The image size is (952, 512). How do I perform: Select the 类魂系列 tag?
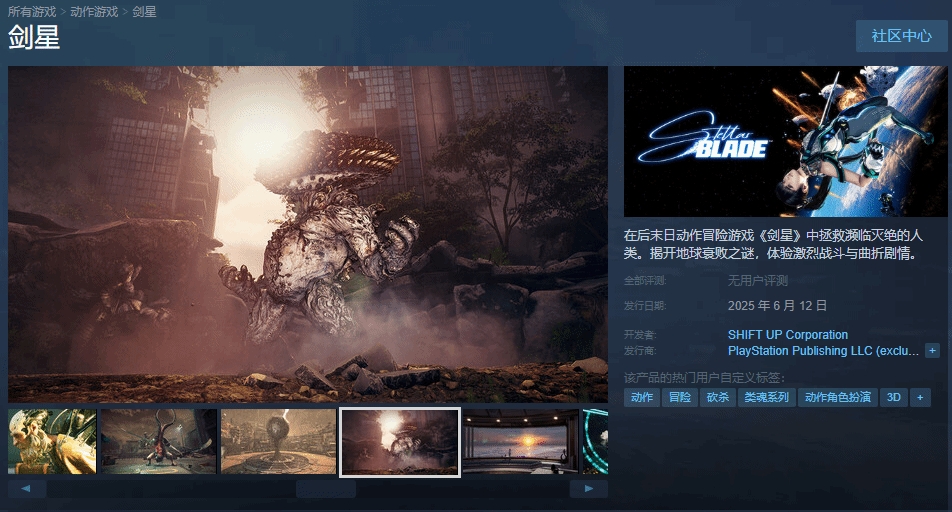766,397
